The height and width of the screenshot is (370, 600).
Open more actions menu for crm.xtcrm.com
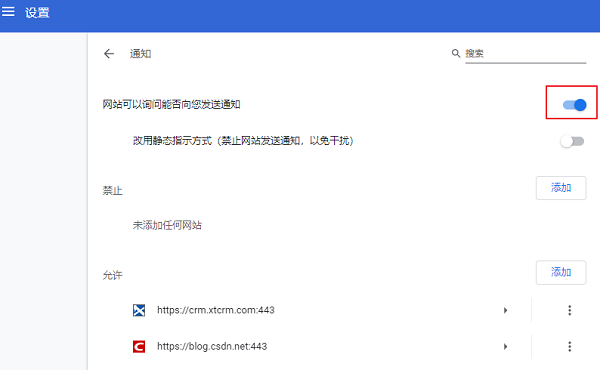click(569, 310)
